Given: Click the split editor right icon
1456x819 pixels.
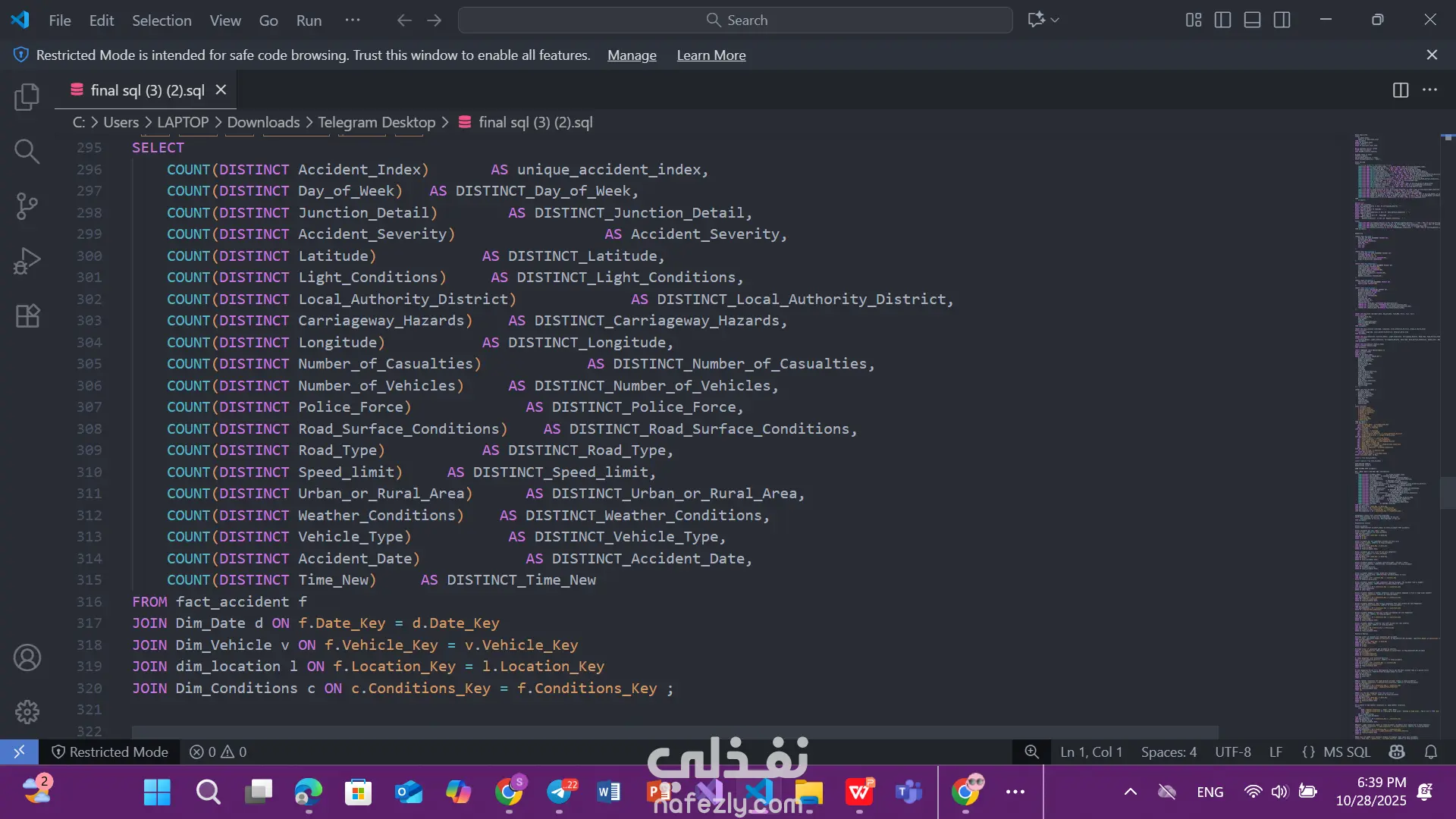Looking at the screenshot, I should pyautogui.click(x=1400, y=90).
